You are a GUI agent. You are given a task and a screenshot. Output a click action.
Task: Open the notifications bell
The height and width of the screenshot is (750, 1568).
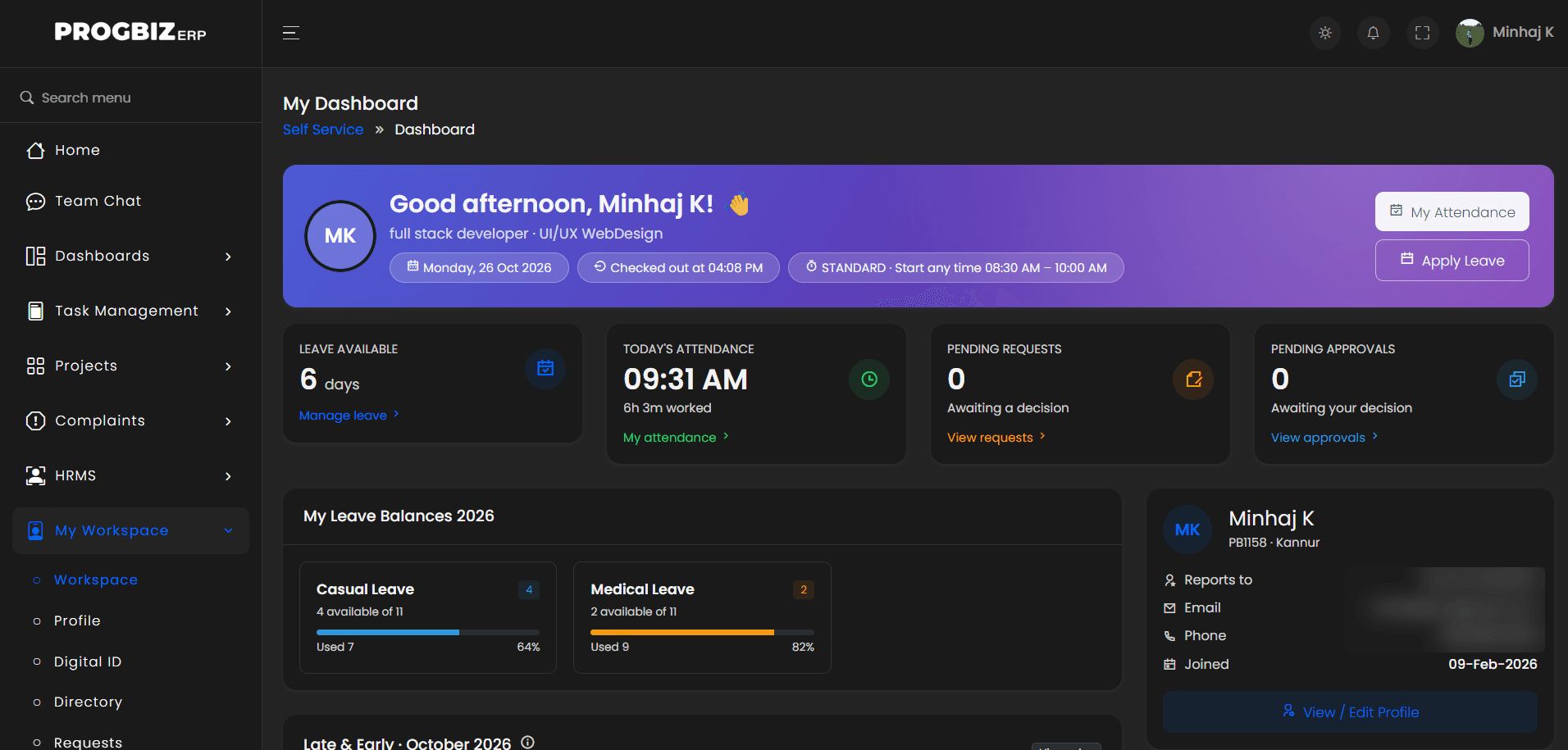1374,33
